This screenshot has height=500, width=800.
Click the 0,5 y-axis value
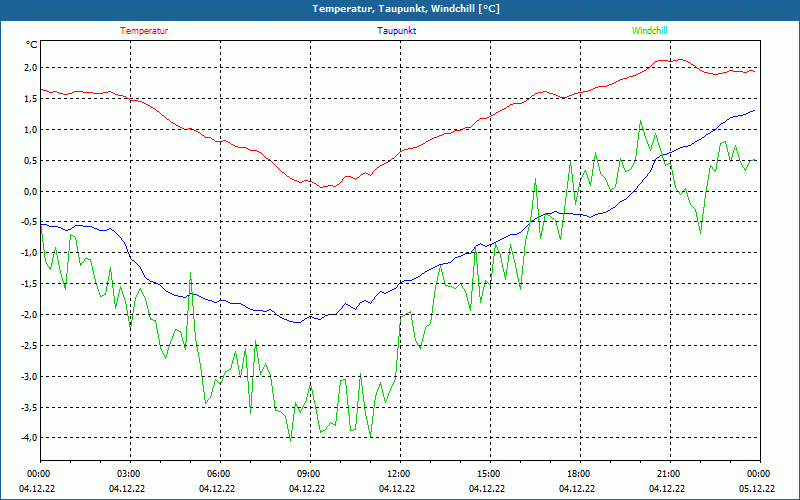click(31, 161)
